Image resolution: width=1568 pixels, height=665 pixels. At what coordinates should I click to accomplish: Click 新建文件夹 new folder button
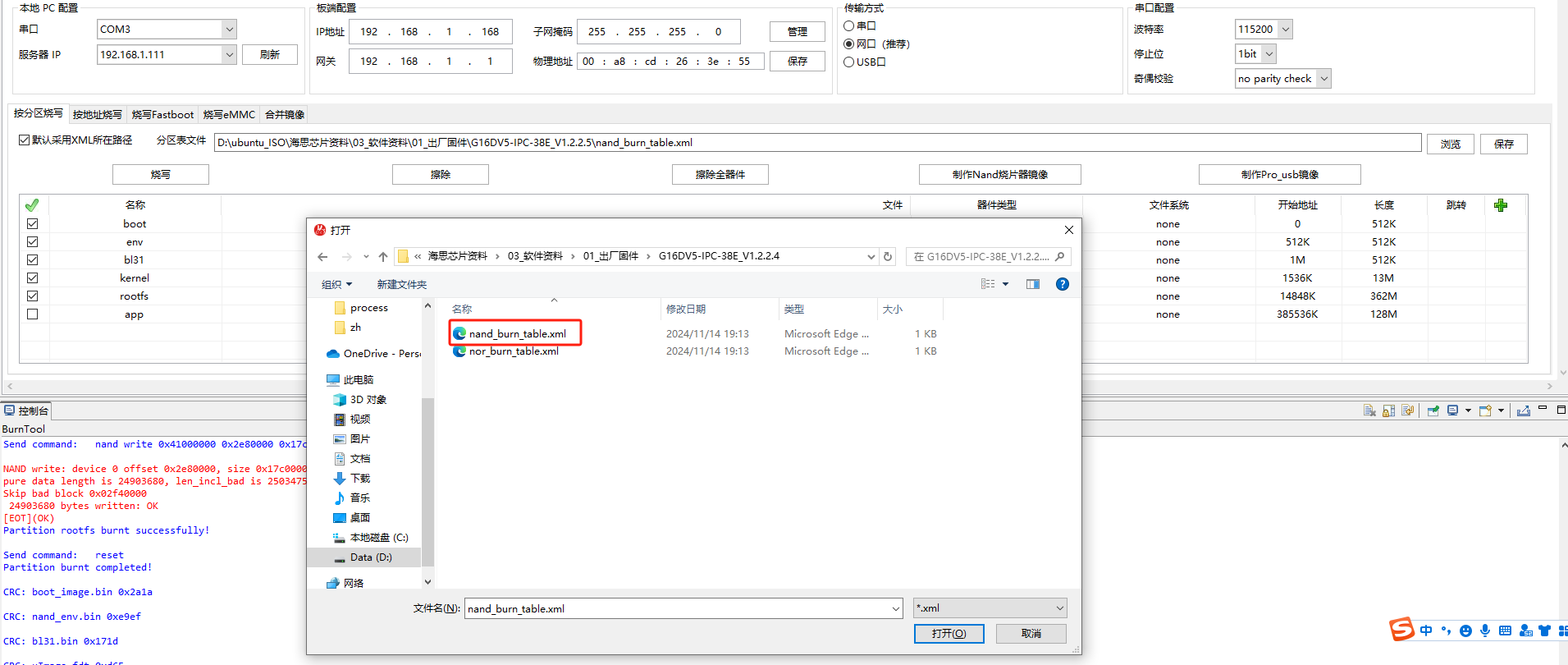point(402,285)
